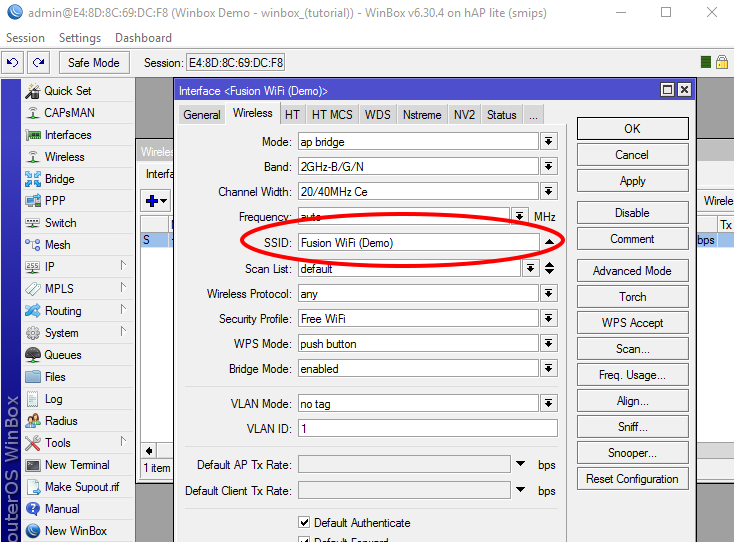Expand the Wireless Protocol dropdown

click(549, 293)
